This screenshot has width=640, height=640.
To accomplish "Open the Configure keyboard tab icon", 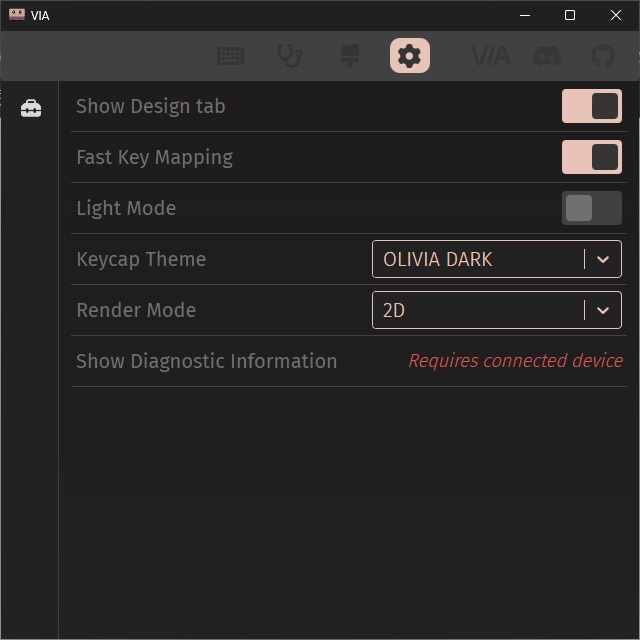I will (231, 56).
